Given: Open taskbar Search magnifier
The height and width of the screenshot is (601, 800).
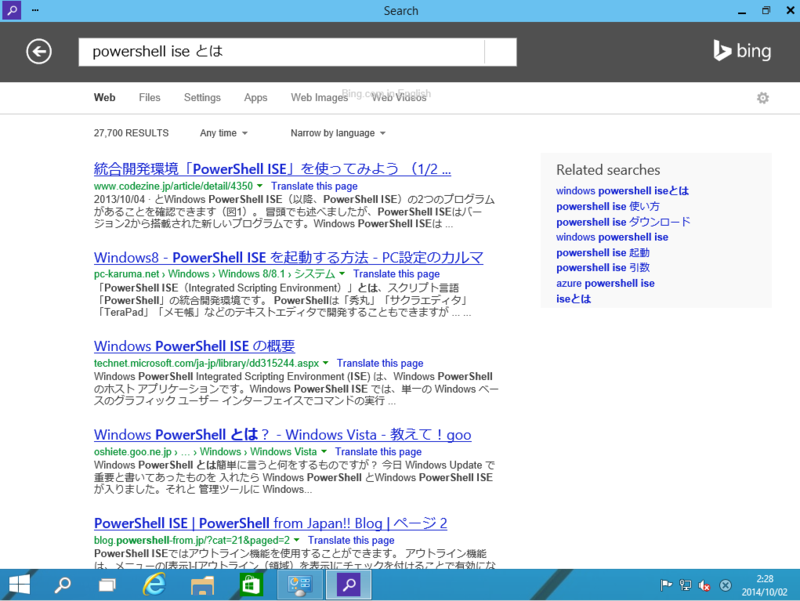Looking at the screenshot, I should coord(63,585).
